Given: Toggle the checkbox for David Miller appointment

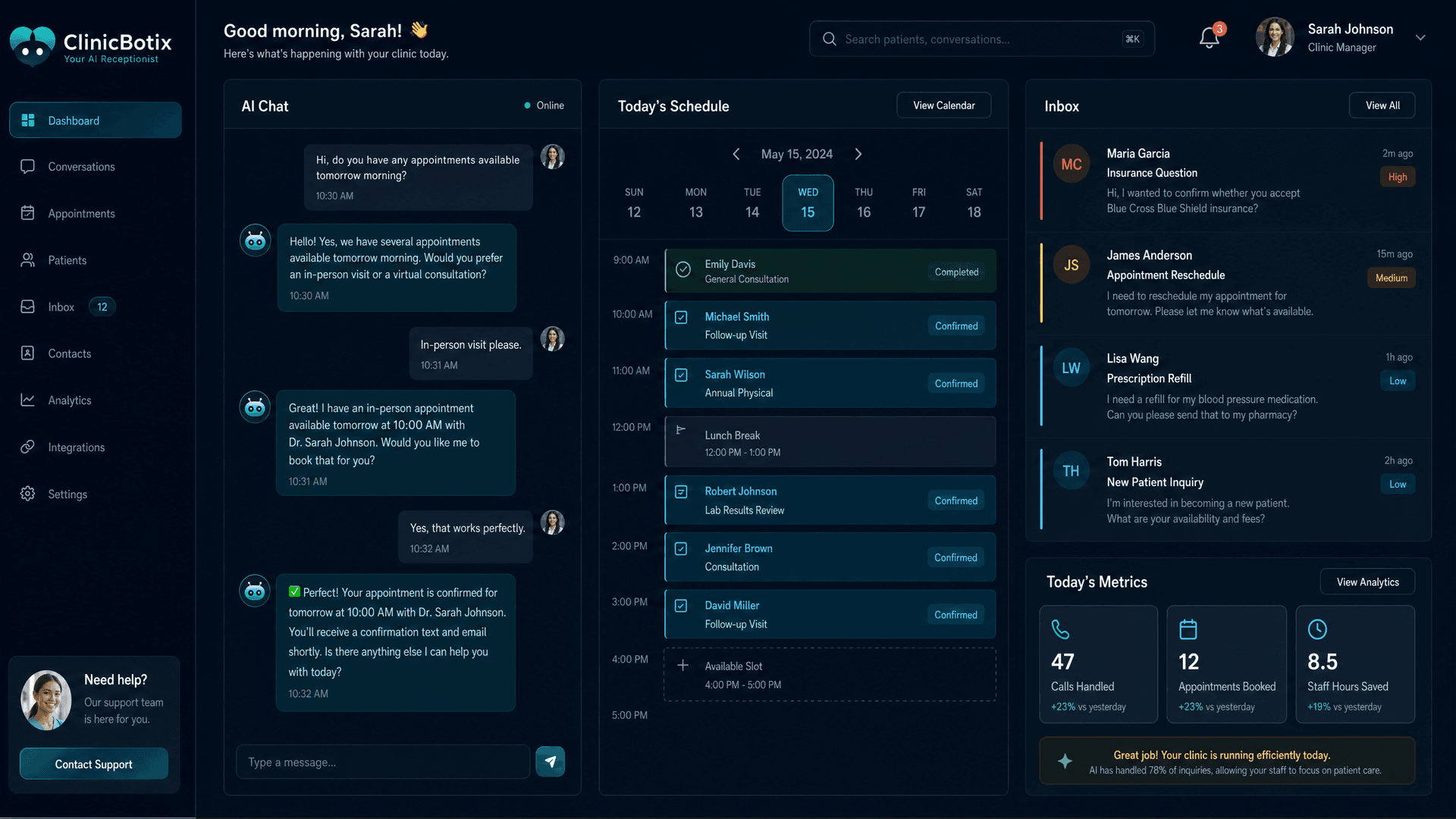Looking at the screenshot, I should 681,606.
